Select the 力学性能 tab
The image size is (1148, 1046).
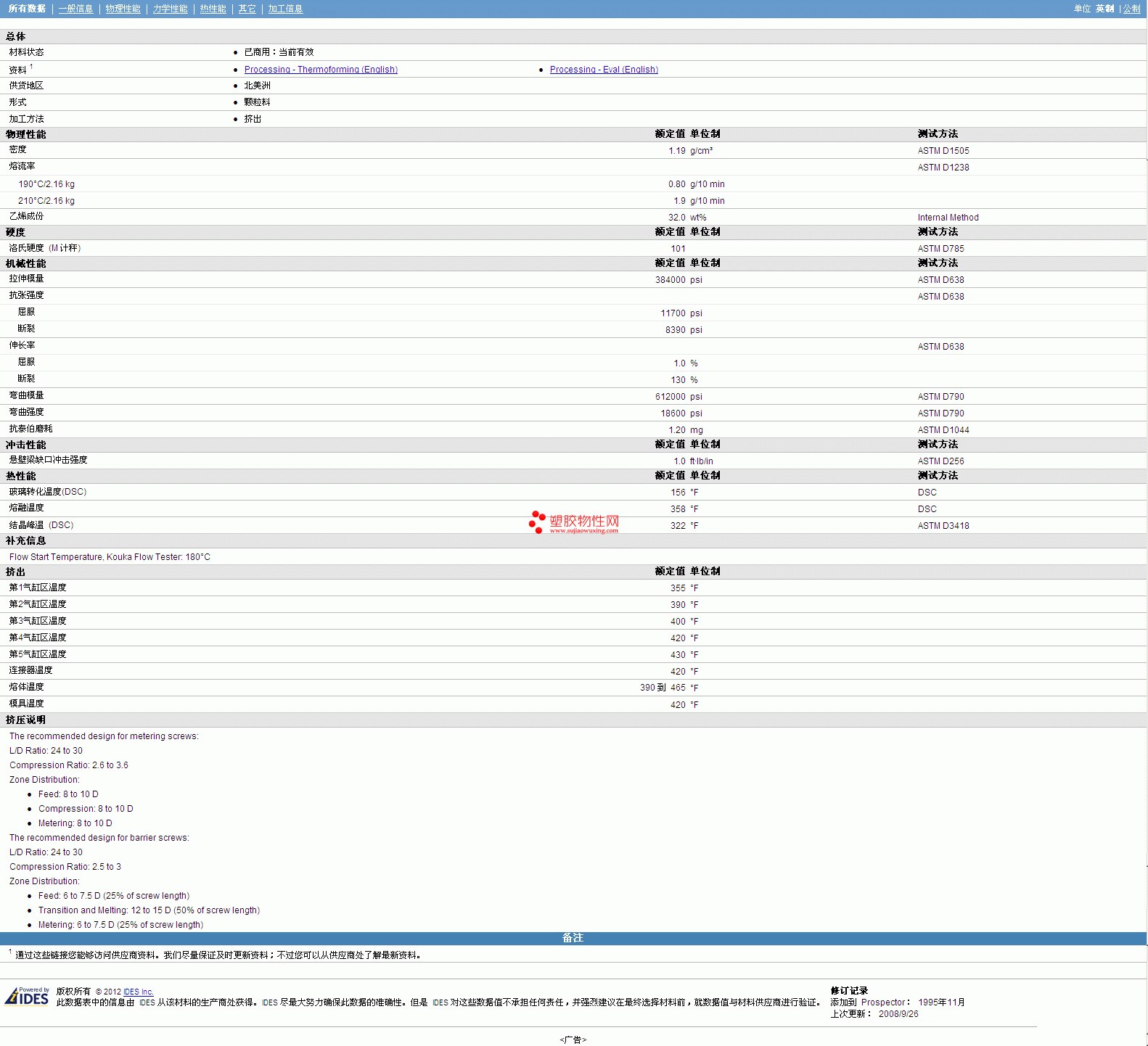point(170,9)
